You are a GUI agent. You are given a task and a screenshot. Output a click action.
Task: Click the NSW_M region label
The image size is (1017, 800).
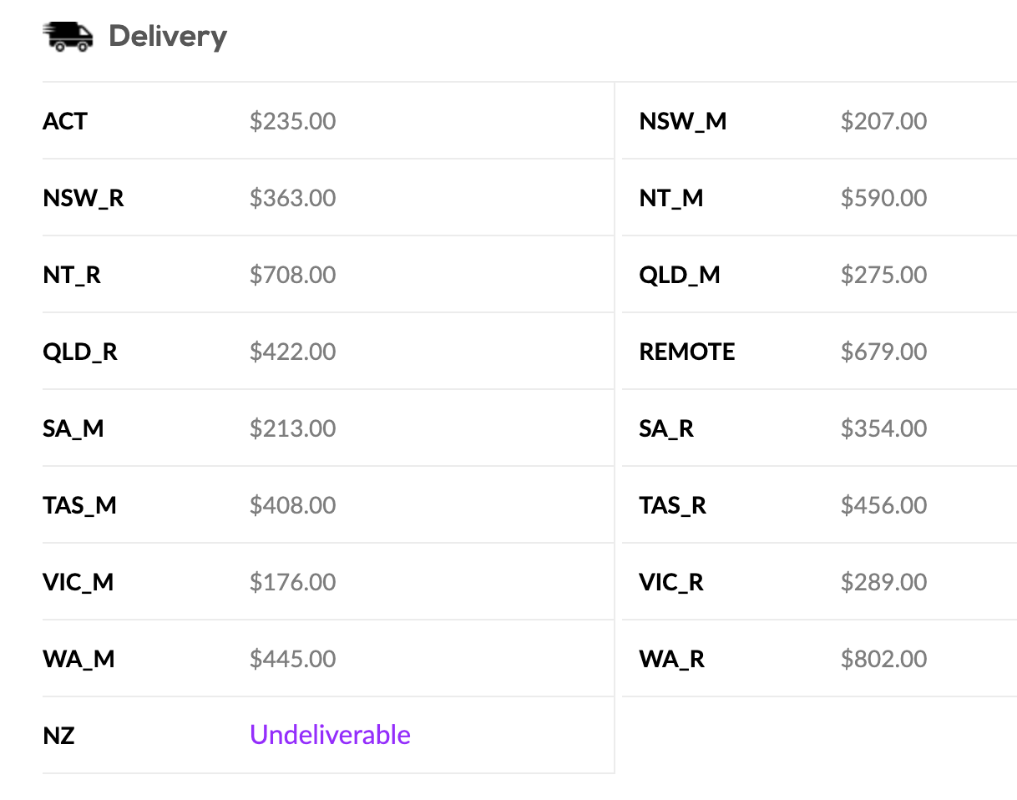coord(682,121)
